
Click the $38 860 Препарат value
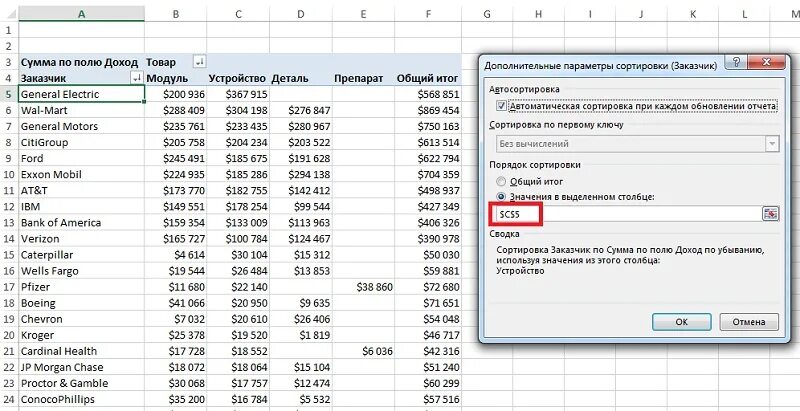pos(363,287)
